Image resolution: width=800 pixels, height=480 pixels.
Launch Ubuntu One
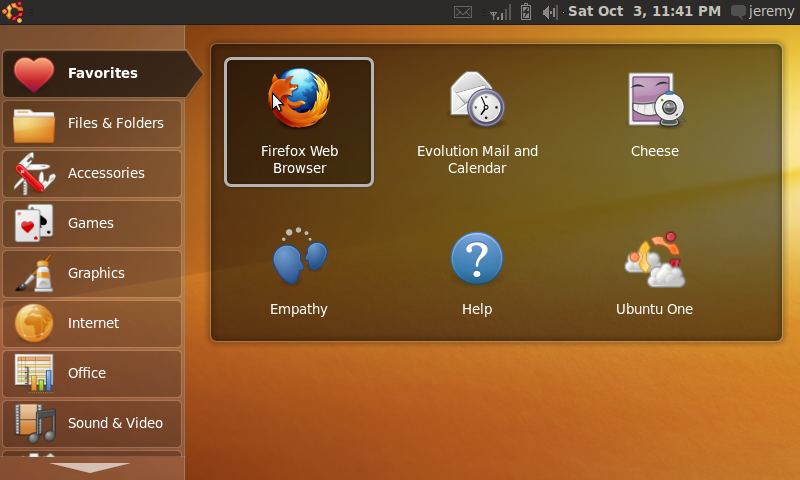click(655, 272)
